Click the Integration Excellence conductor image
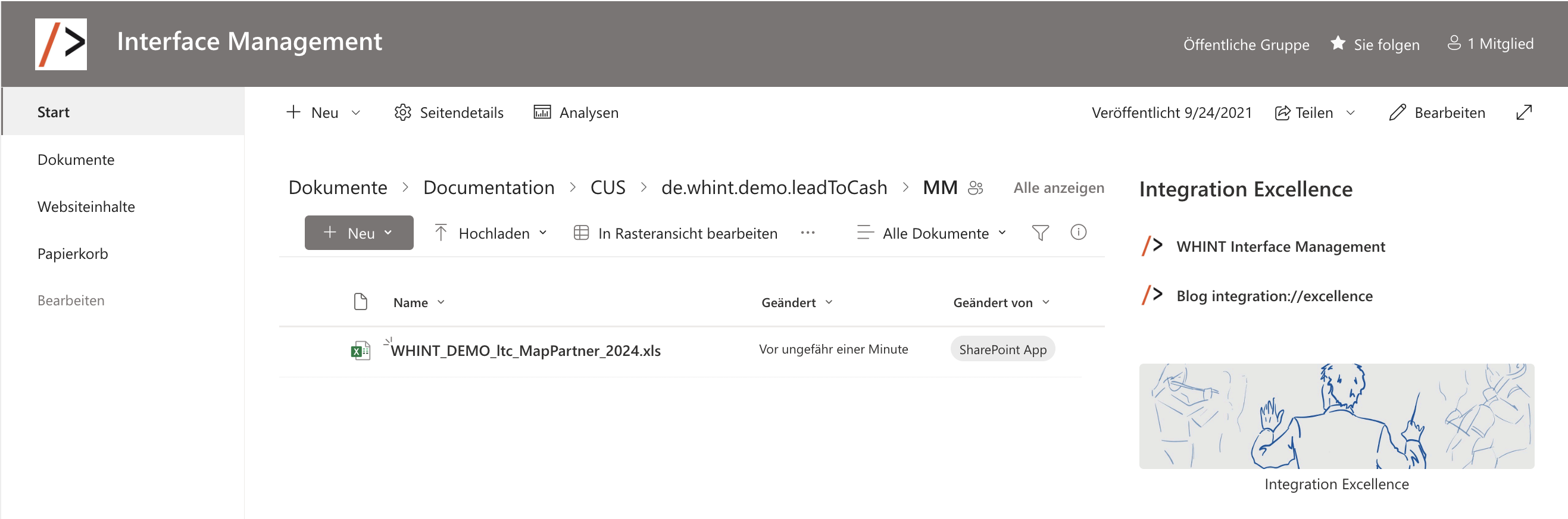 tap(1336, 416)
